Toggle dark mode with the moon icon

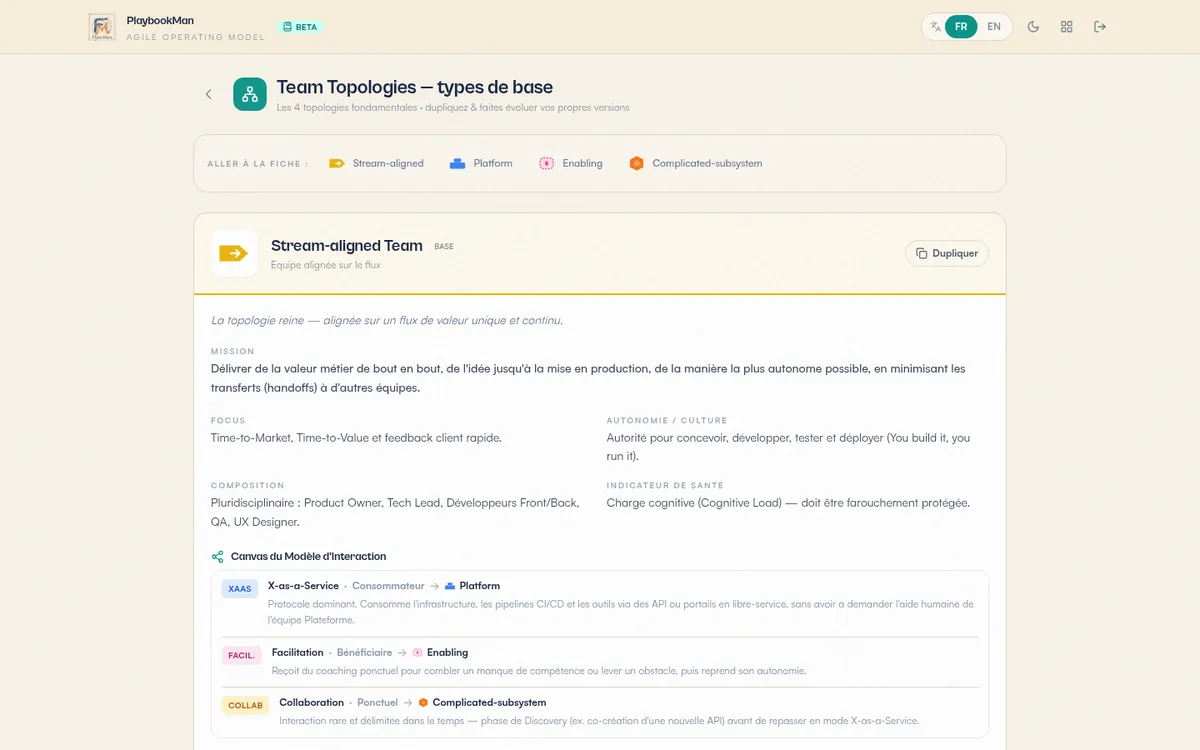[x=1034, y=27]
